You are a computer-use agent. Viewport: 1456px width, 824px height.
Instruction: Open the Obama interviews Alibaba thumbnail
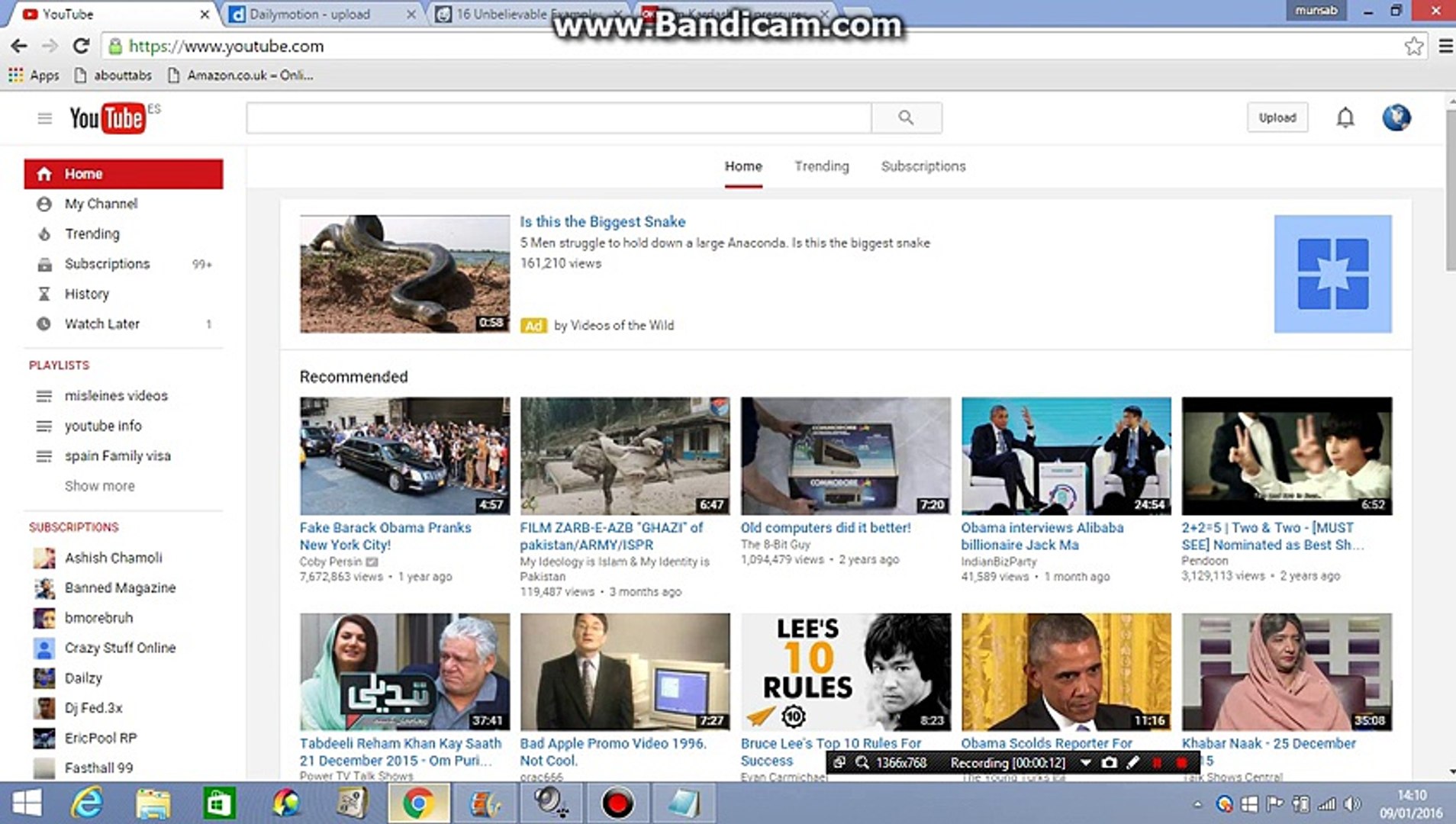point(1066,455)
